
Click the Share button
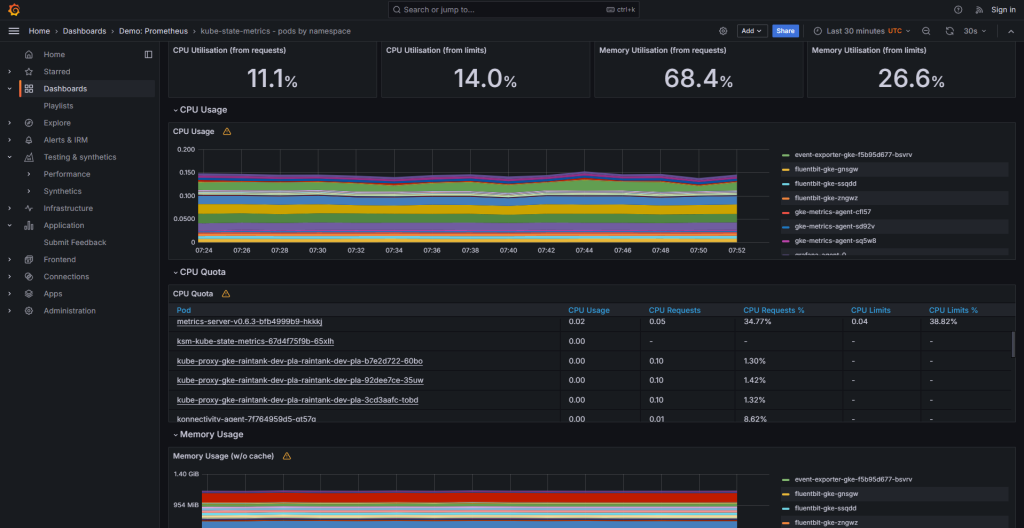click(785, 31)
